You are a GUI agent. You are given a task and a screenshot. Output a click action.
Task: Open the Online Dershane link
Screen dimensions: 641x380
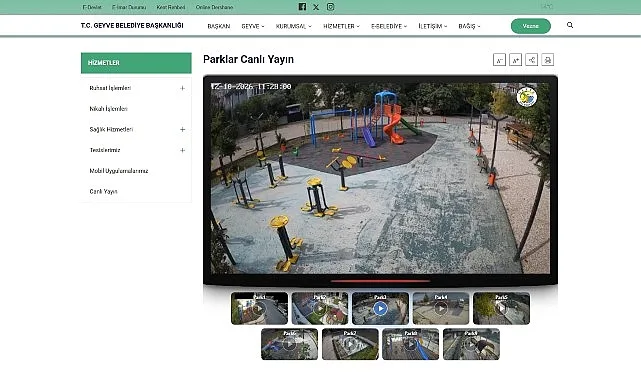coord(214,7)
